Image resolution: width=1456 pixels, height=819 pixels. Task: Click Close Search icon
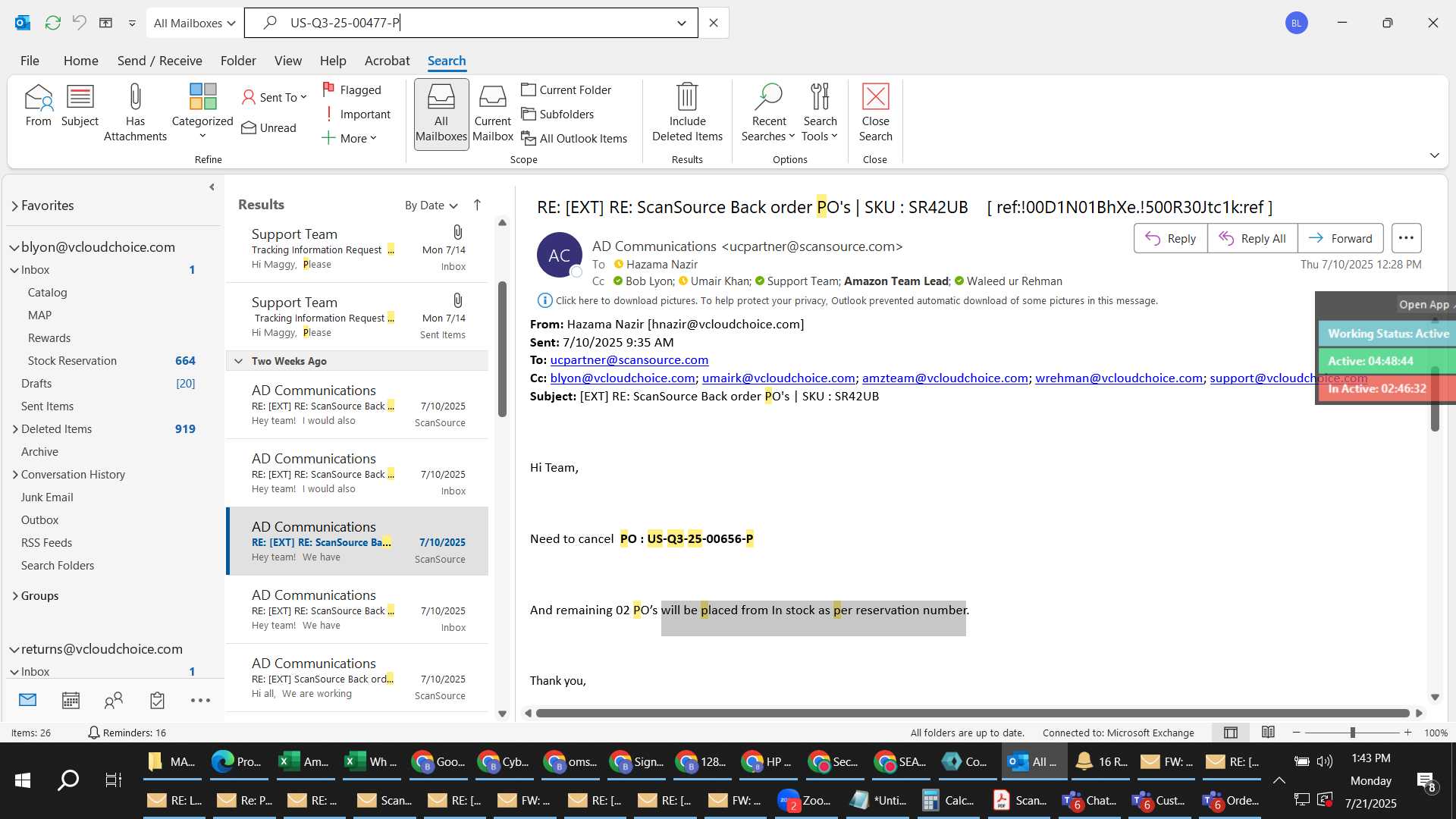pyautogui.click(x=875, y=112)
